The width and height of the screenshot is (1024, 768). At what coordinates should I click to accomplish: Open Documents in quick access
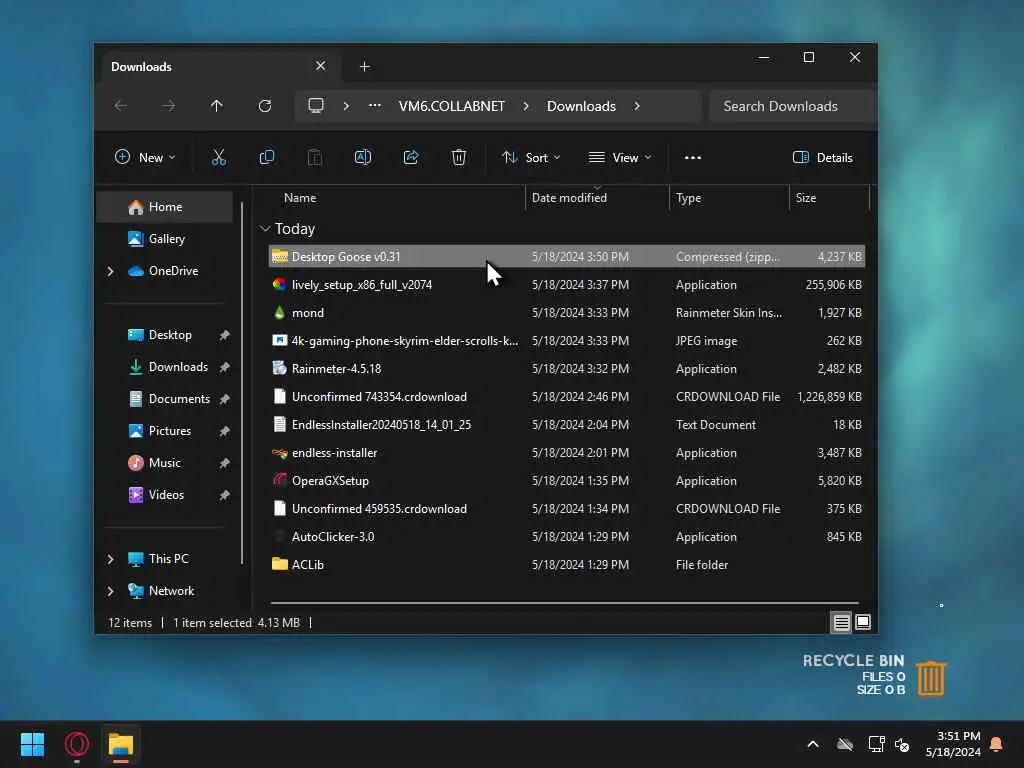tap(179, 399)
